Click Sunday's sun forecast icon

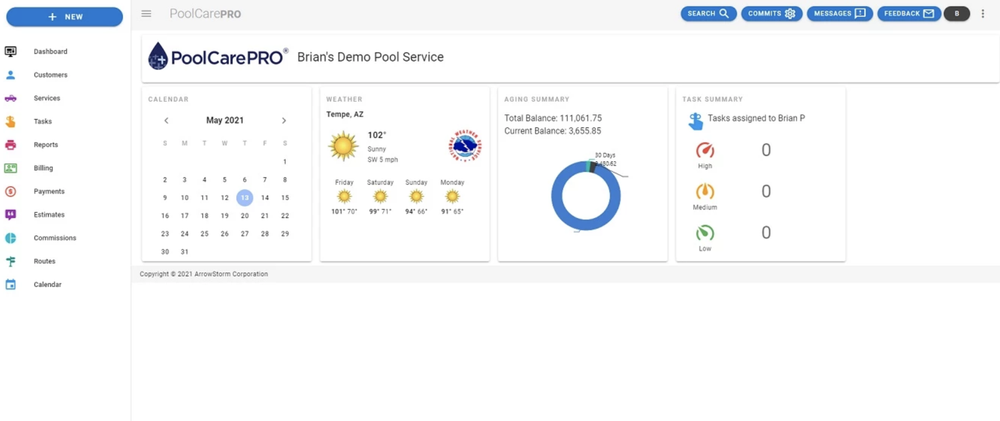point(416,196)
